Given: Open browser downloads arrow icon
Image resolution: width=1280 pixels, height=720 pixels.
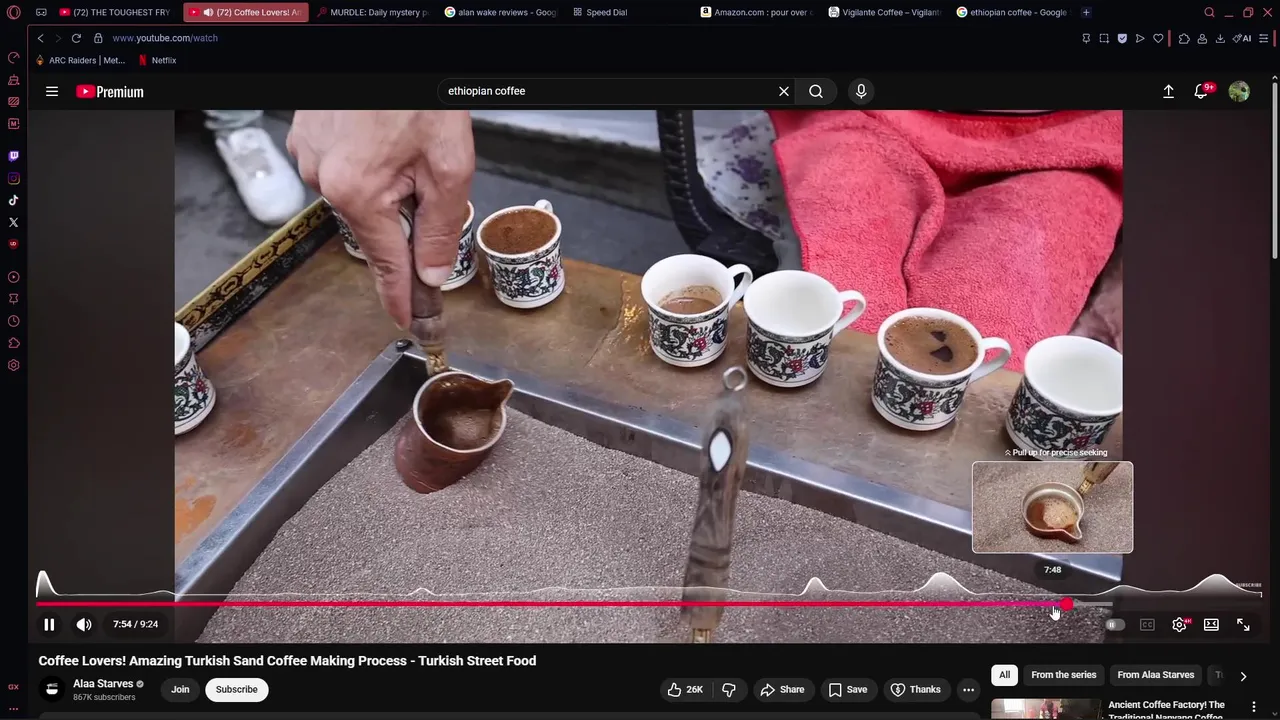Looking at the screenshot, I should coord(1220,38).
